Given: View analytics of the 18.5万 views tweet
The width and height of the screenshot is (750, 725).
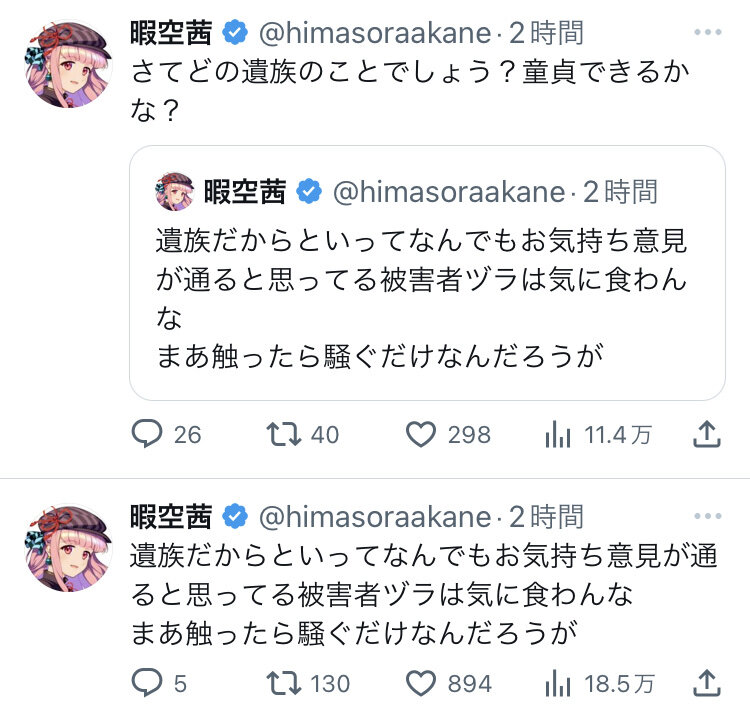Looking at the screenshot, I should click(558, 683).
